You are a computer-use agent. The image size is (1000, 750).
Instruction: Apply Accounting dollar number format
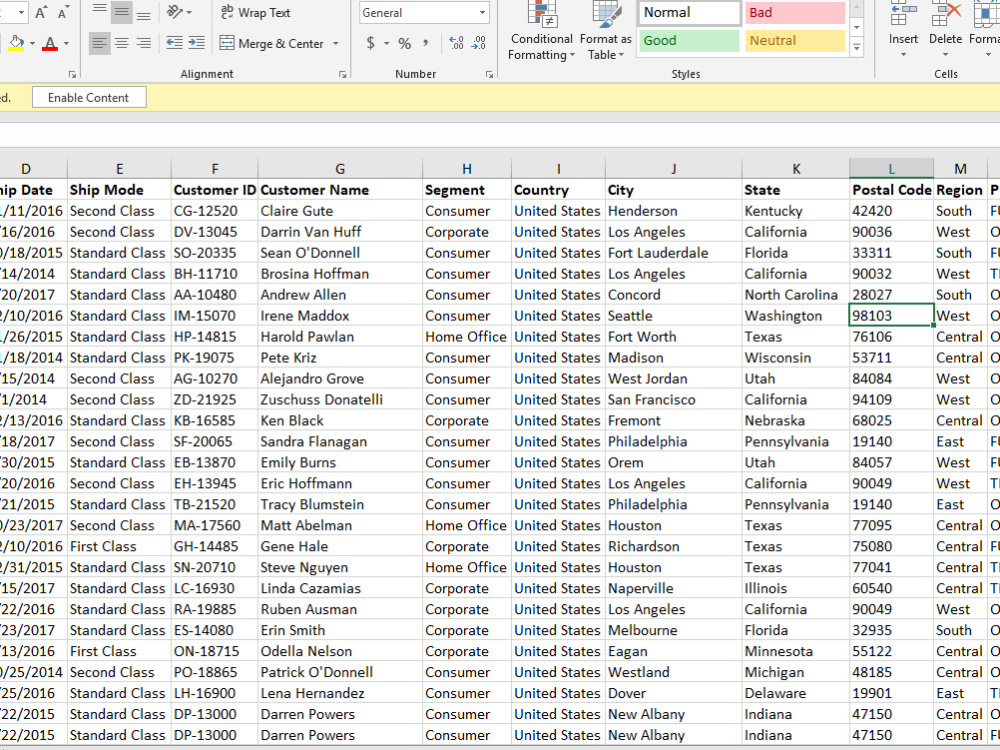point(371,43)
